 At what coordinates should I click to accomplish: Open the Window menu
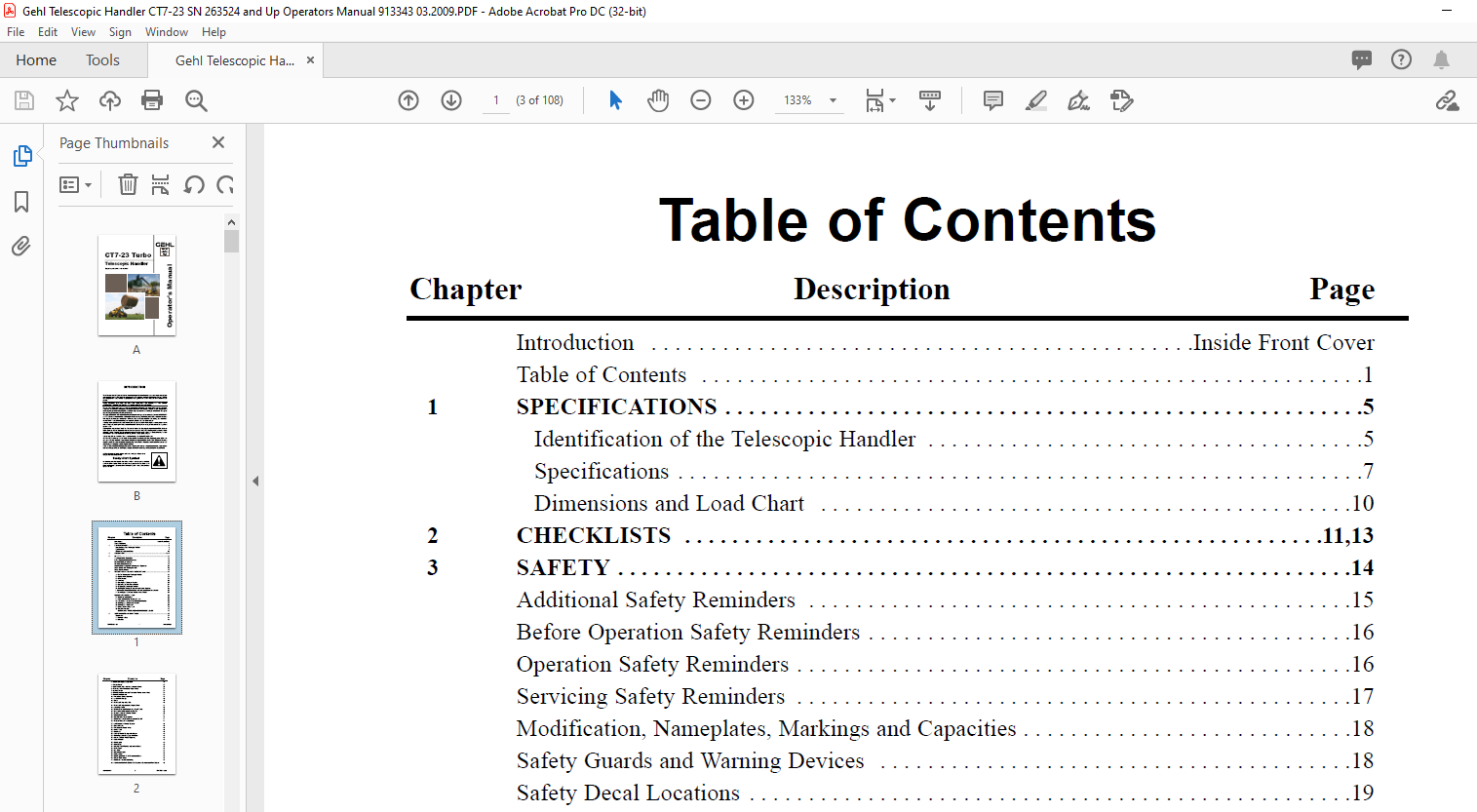(x=167, y=32)
